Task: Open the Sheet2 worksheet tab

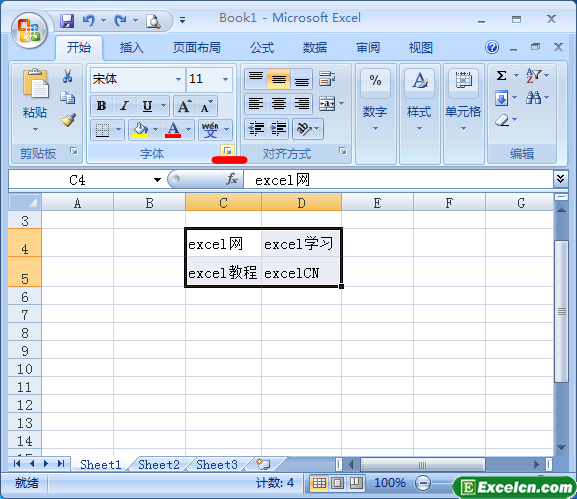Action: 159,464
